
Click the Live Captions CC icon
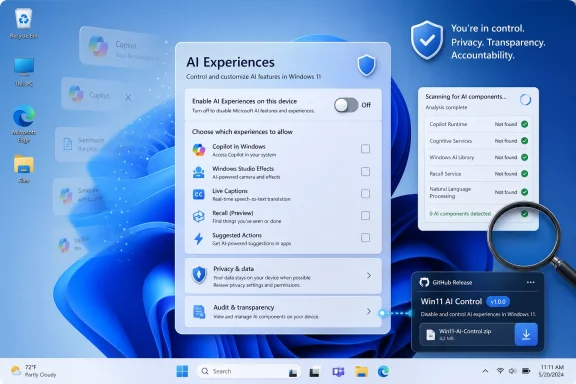199,194
